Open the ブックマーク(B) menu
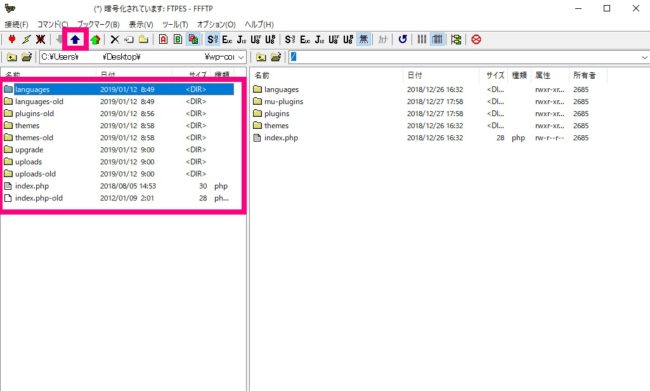The width and height of the screenshot is (650, 391). (98, 24)
